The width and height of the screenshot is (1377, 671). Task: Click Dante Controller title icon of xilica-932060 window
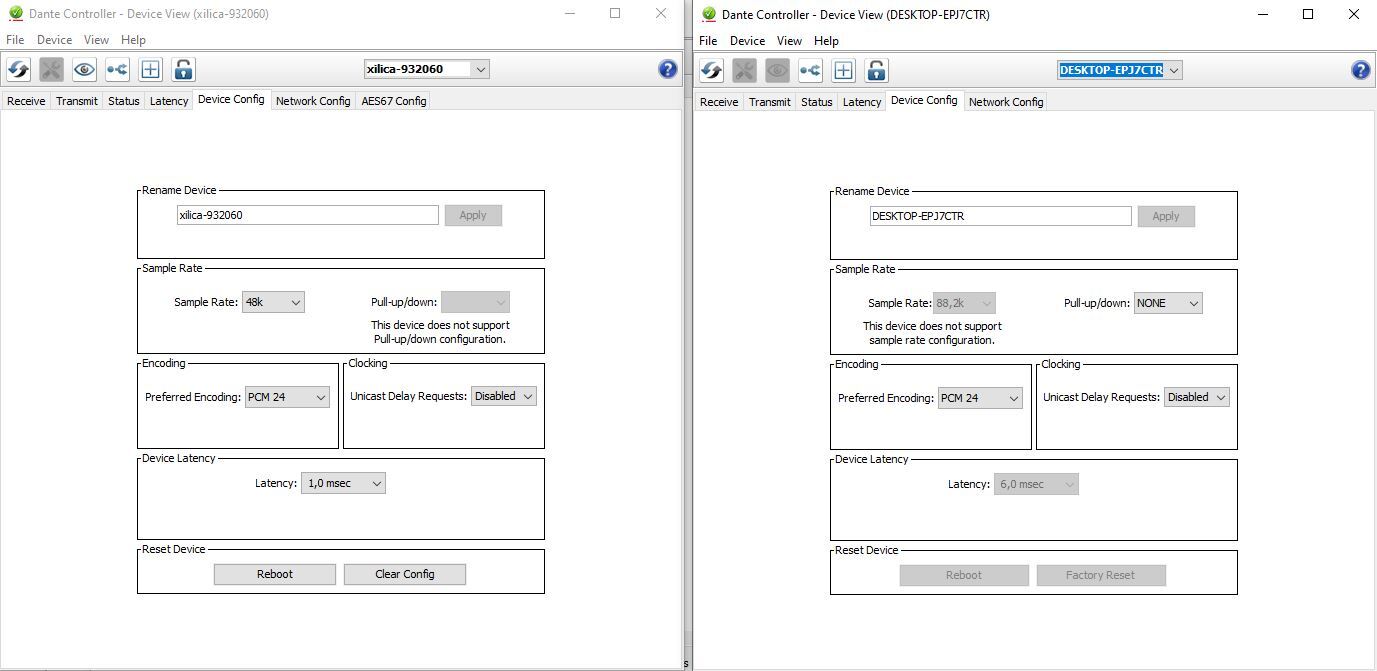click(15, 14)
